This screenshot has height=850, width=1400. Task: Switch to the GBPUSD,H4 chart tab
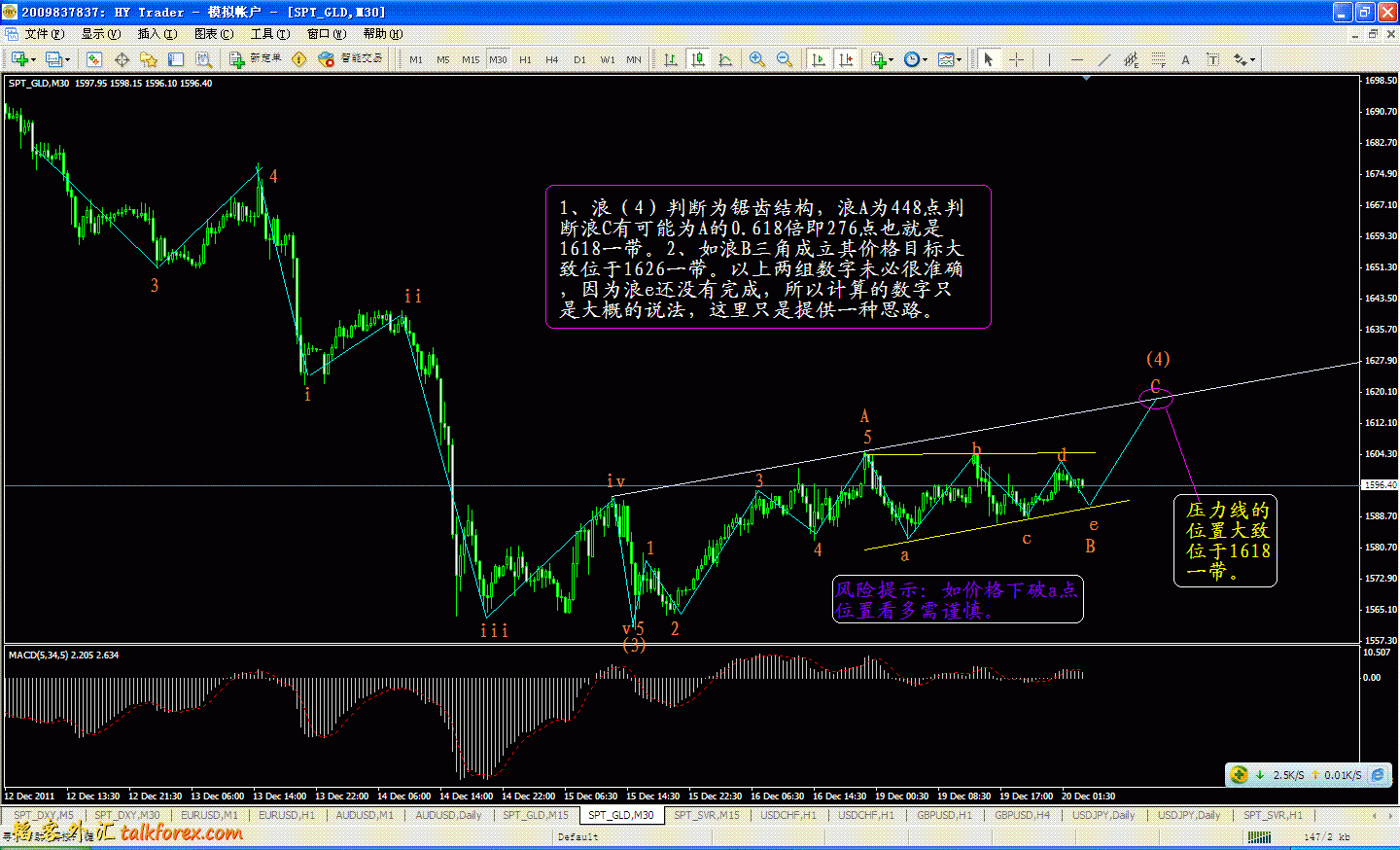[1022, 815]
